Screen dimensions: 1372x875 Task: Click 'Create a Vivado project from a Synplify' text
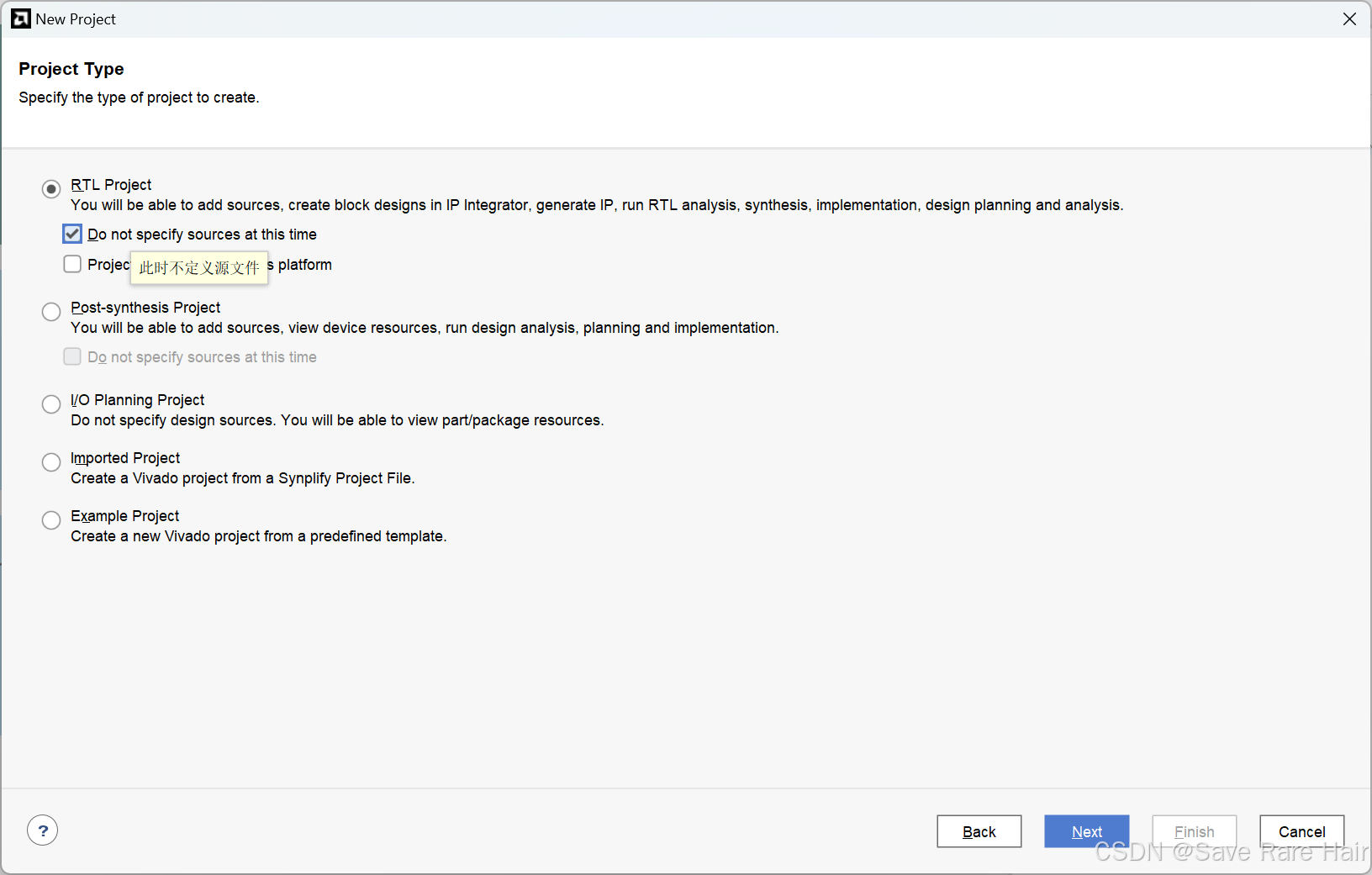pos(243,478)
